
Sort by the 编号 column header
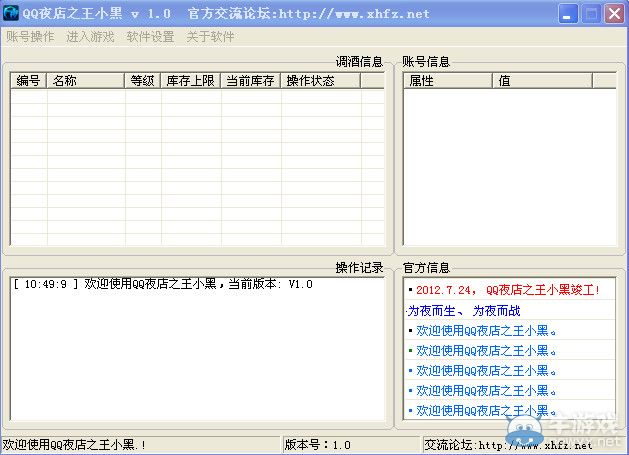[28, 81]
